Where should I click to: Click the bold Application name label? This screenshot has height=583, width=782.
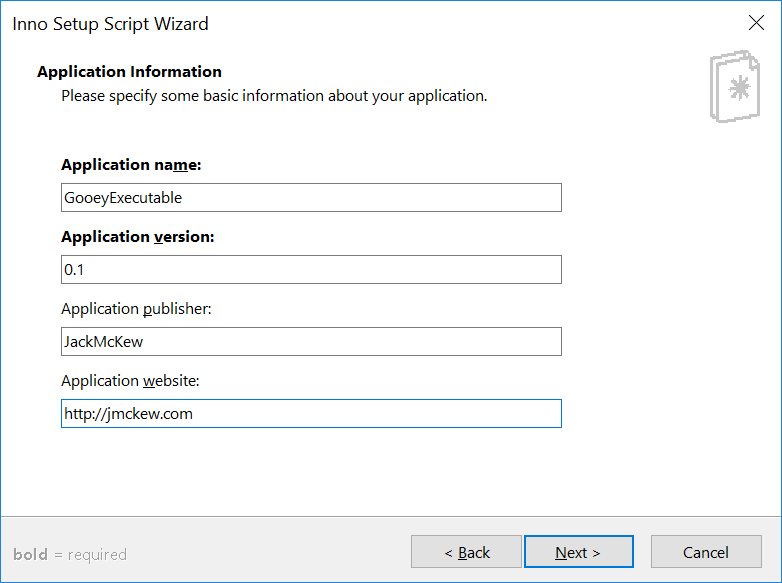click(131, 165)
